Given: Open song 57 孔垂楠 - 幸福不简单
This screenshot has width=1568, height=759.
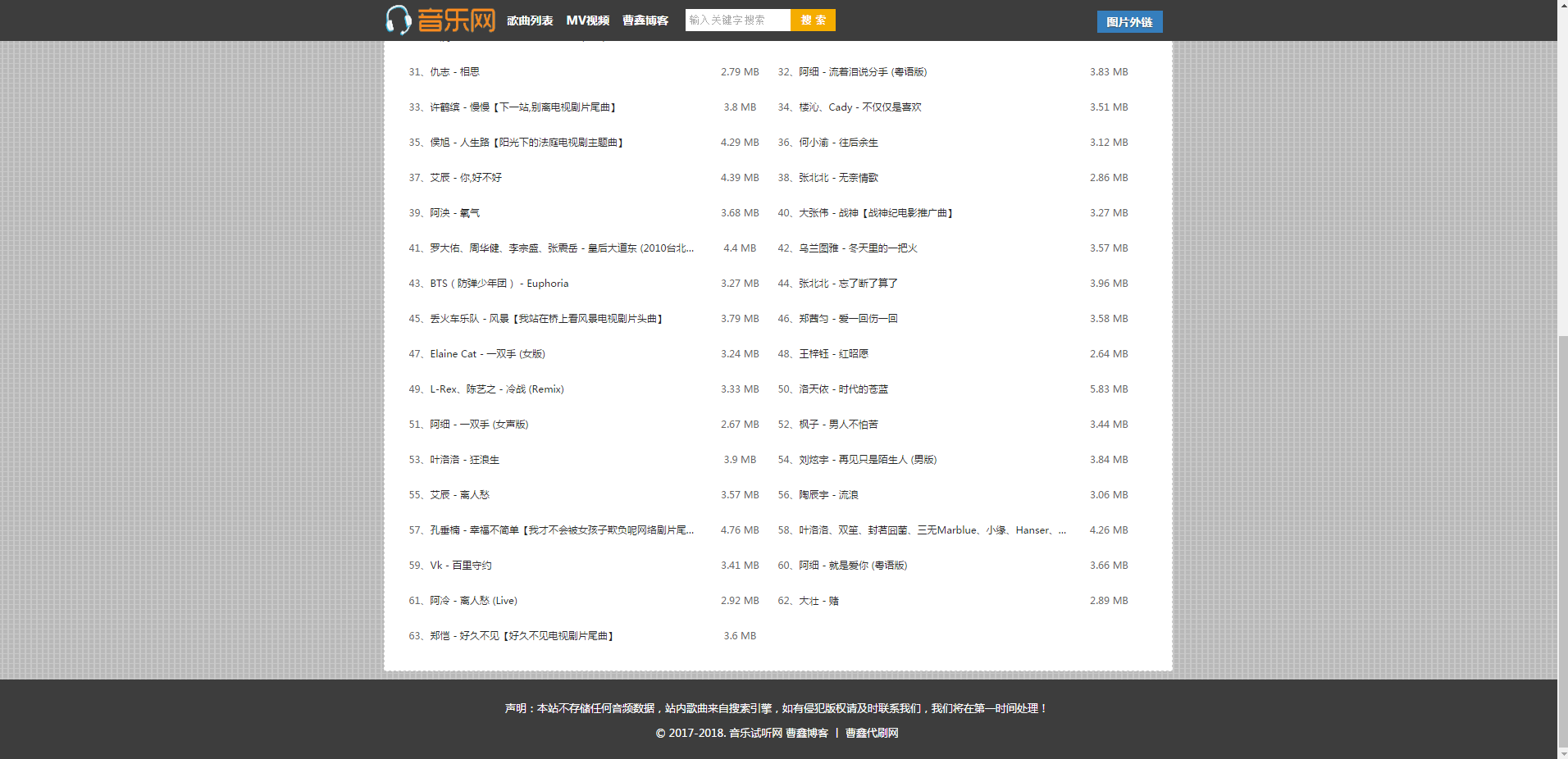Looking at the screenshot, I should tap(562, 530).
